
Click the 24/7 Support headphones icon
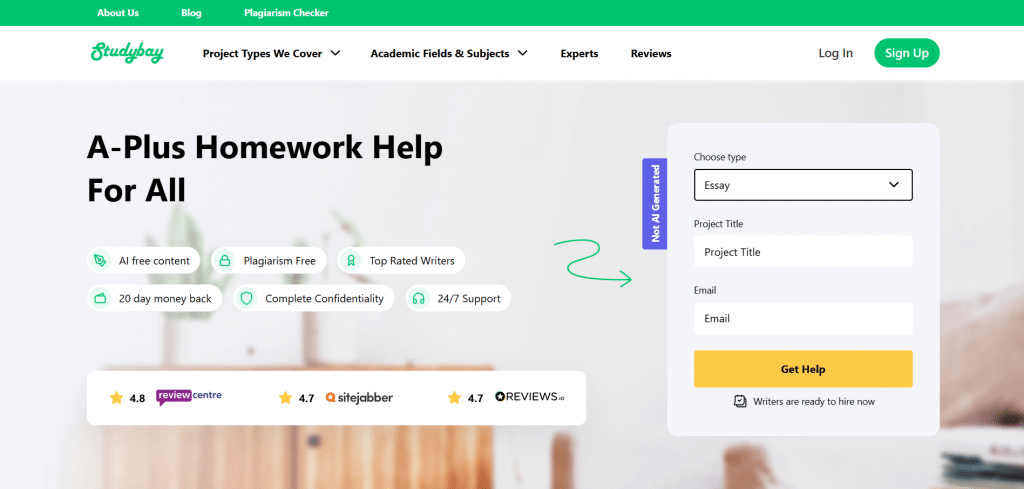(419, 298)
